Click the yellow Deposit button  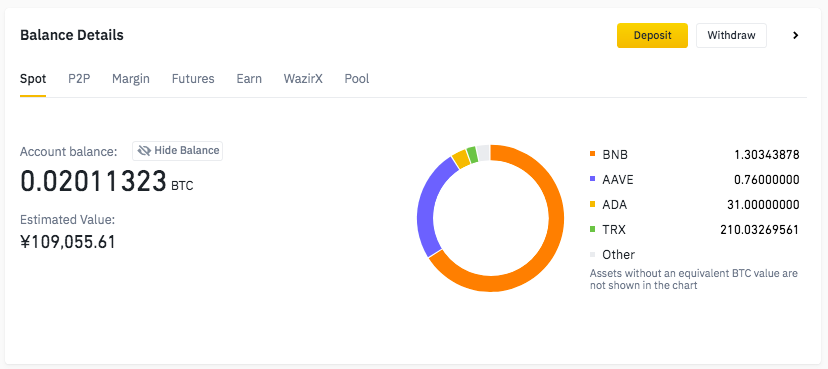click(652, 35)
